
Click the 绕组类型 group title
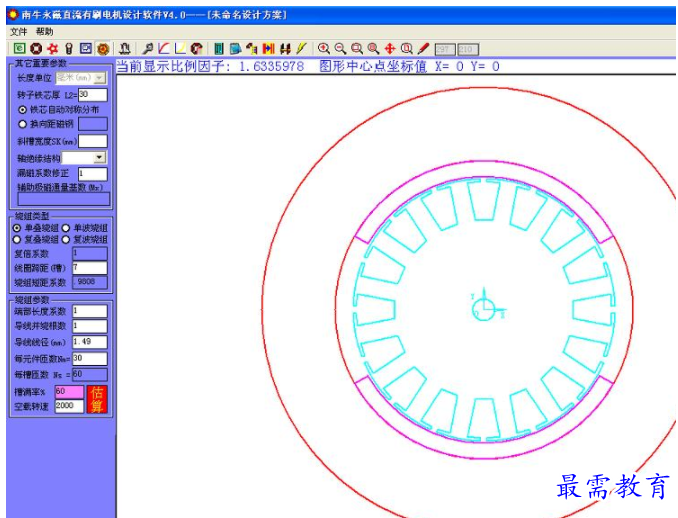pos(32,216)
